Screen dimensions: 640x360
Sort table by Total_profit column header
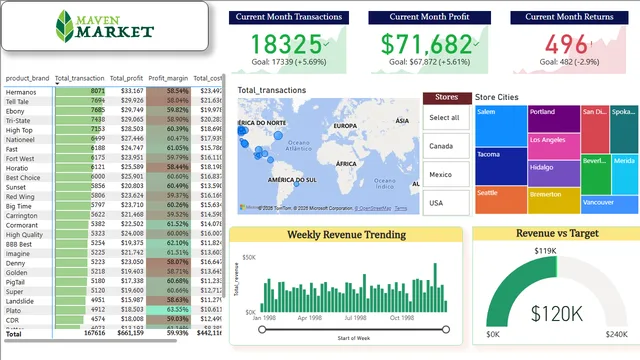point(126,78)
